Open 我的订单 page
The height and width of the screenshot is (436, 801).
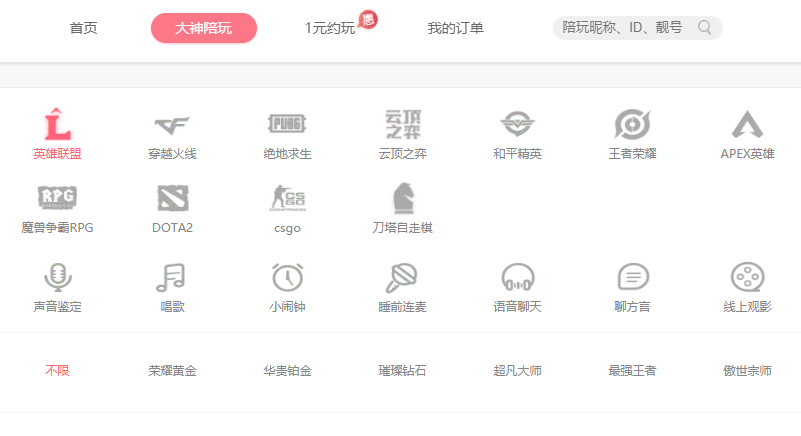click(455, 28)
